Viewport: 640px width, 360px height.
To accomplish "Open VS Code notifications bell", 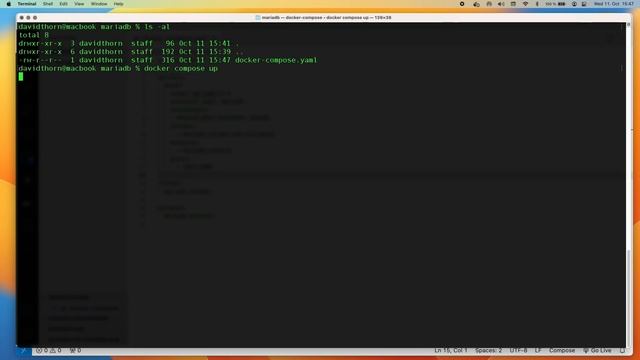I will coord(622,351).
